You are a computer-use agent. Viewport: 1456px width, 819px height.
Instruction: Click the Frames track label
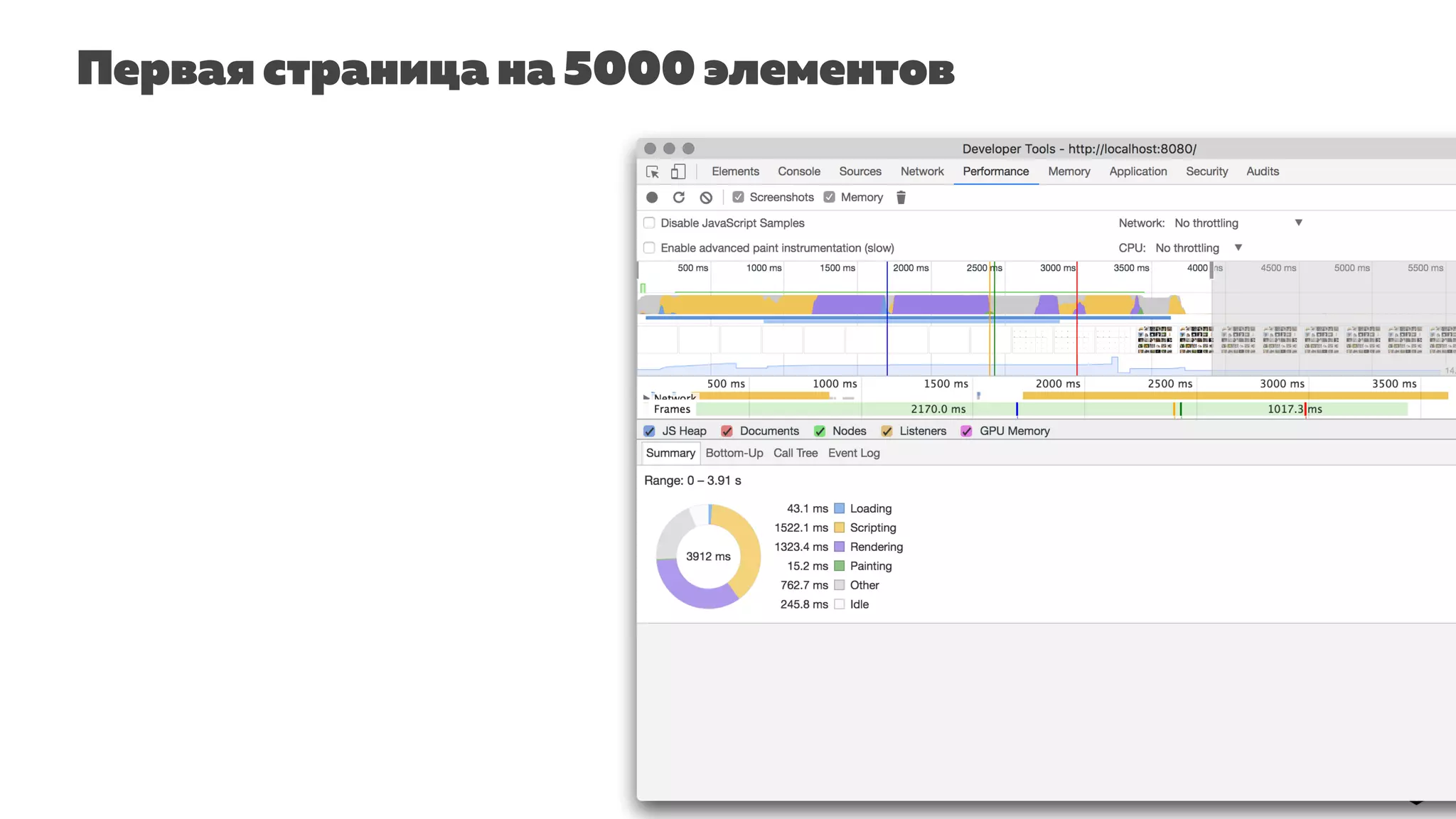pyautogui.click(x=672, y=409)
